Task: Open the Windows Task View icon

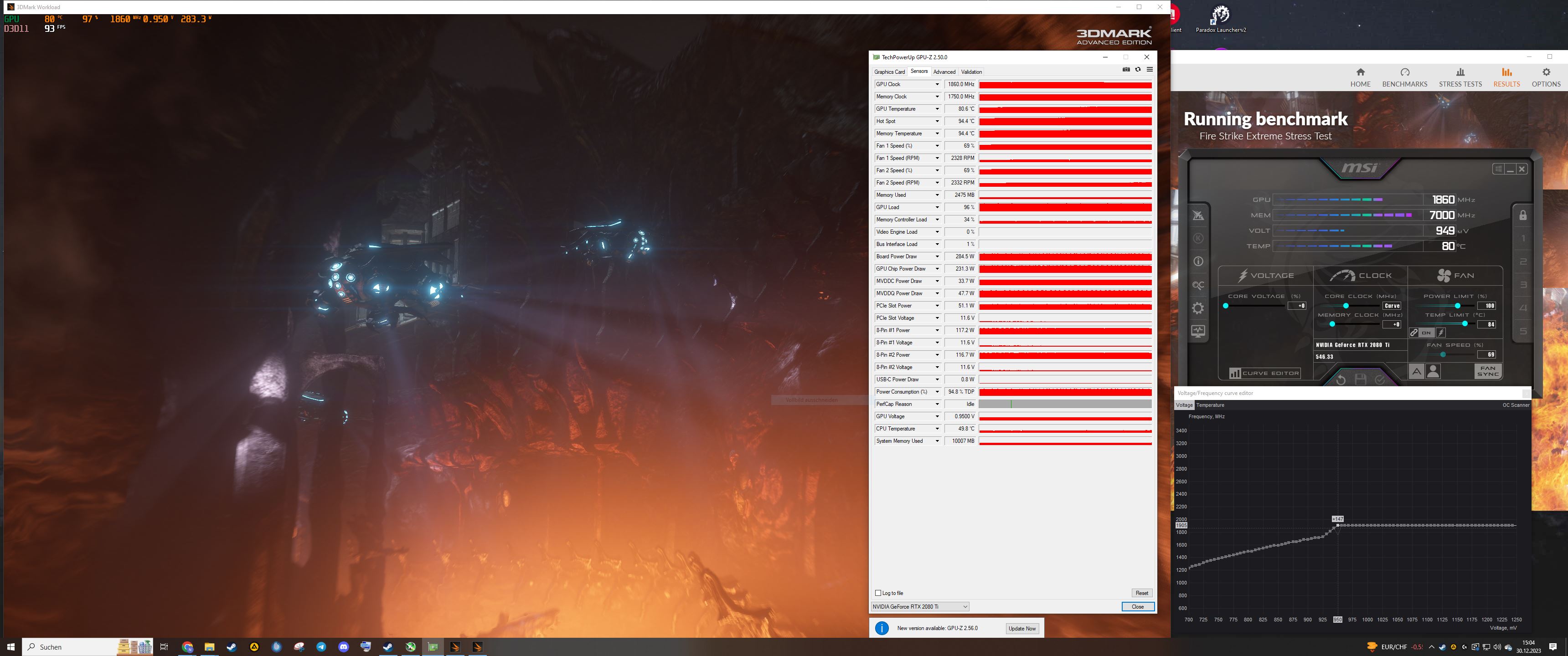Action: pyautogui.click(x=164, y=647)
